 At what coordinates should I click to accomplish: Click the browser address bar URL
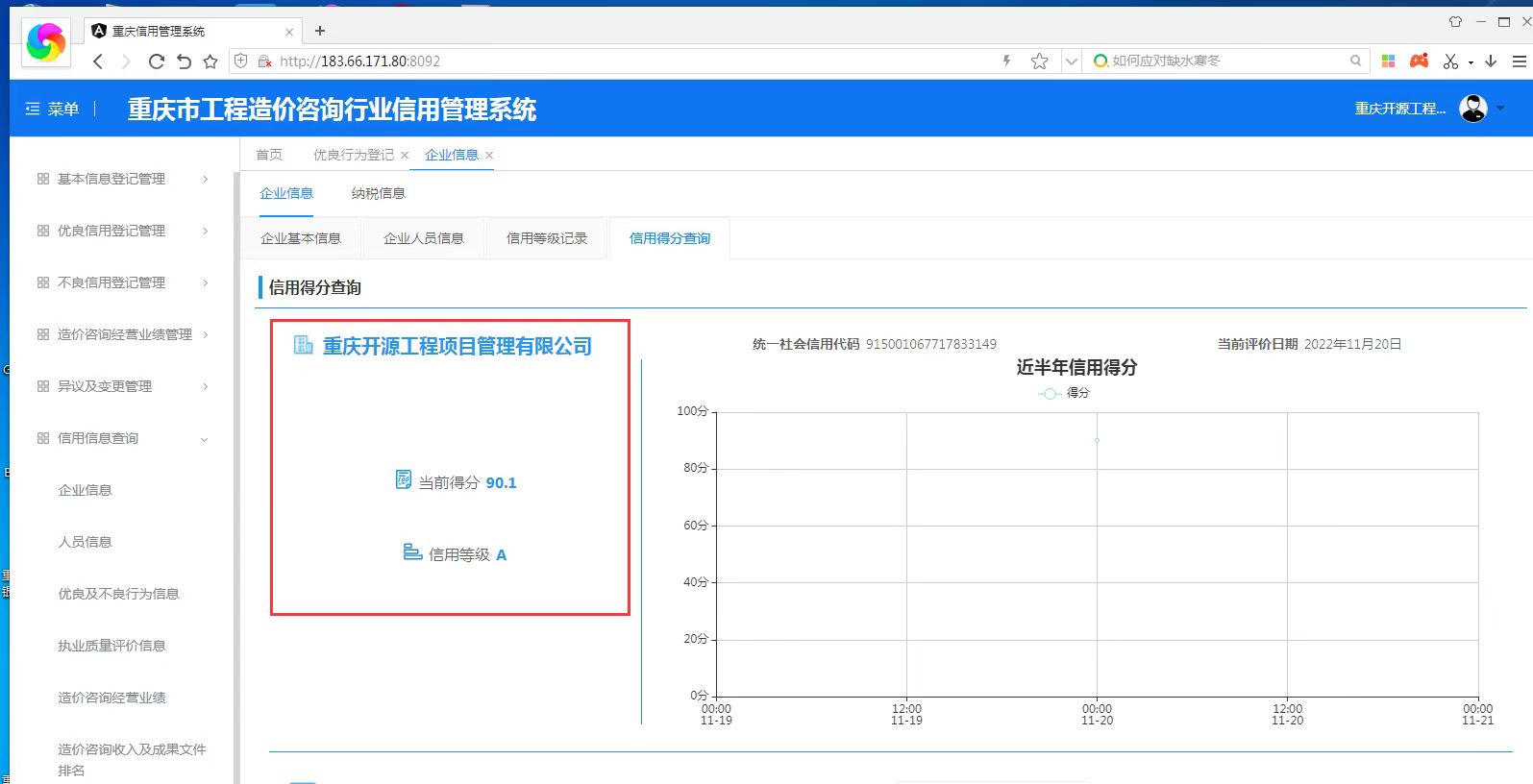point(360,61)
